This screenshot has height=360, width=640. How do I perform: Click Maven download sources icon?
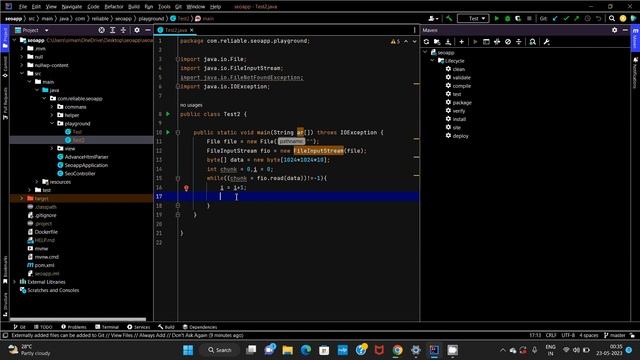coord(448,42)
